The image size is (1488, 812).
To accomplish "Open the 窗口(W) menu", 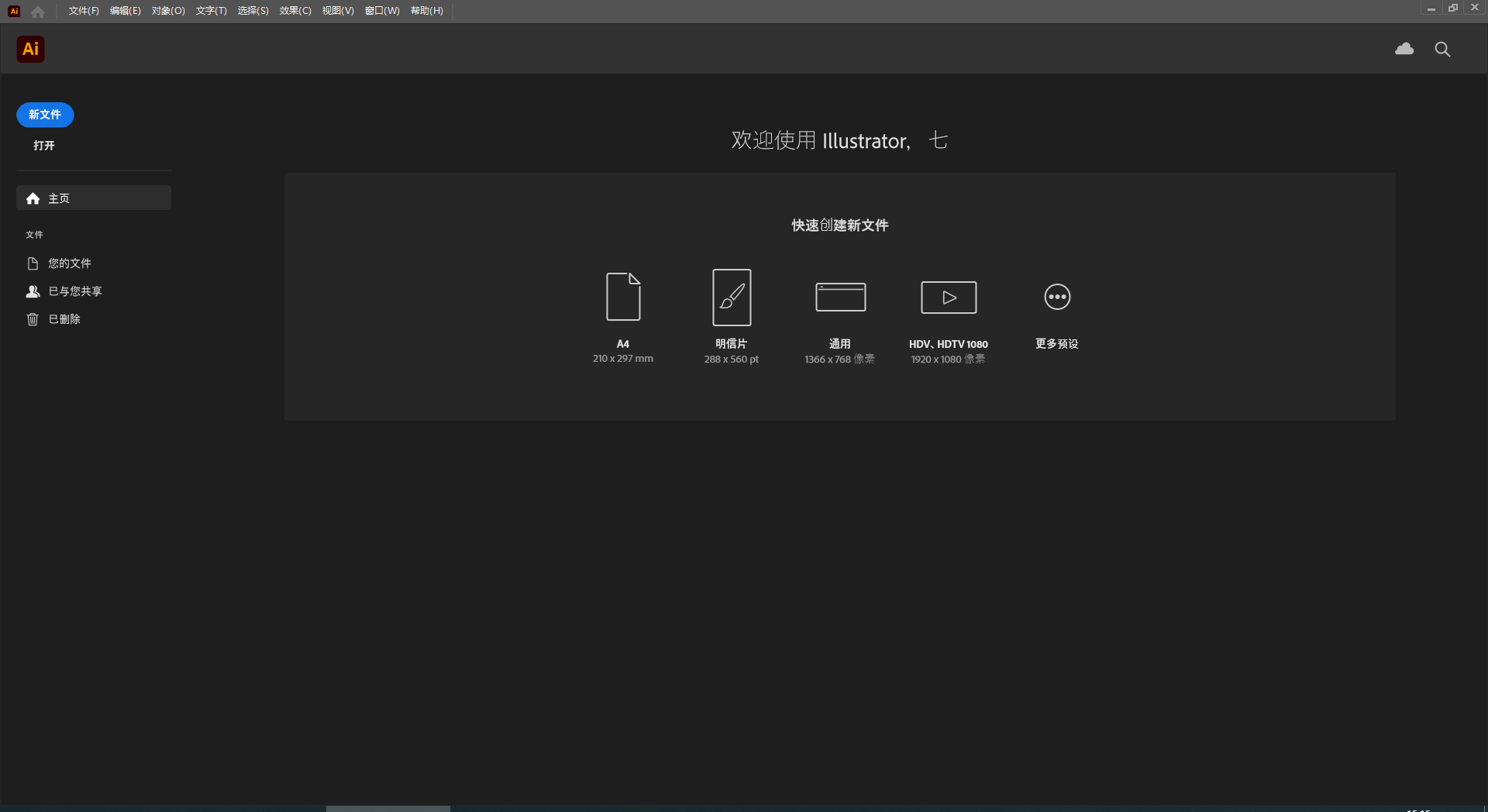I will coord(381,11).
